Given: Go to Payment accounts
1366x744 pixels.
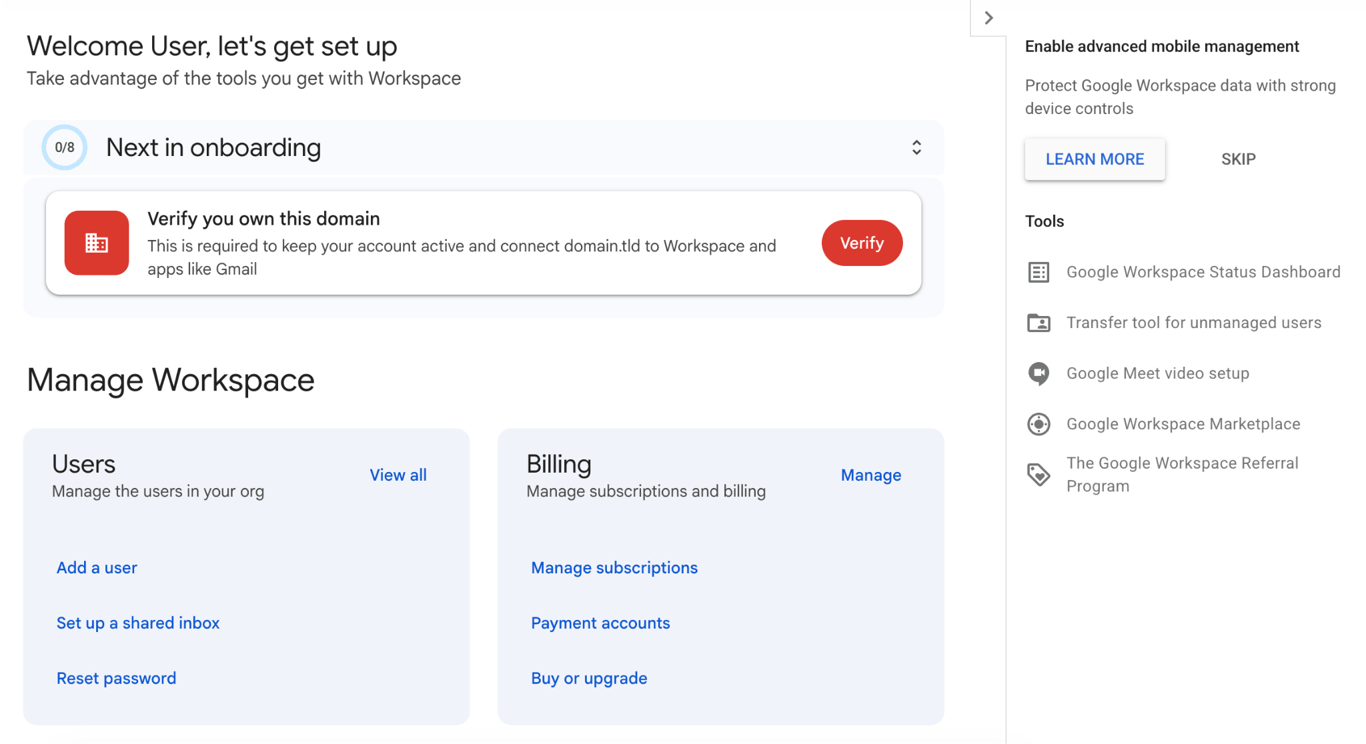Looking at the screenshot, I should (600, 623).
